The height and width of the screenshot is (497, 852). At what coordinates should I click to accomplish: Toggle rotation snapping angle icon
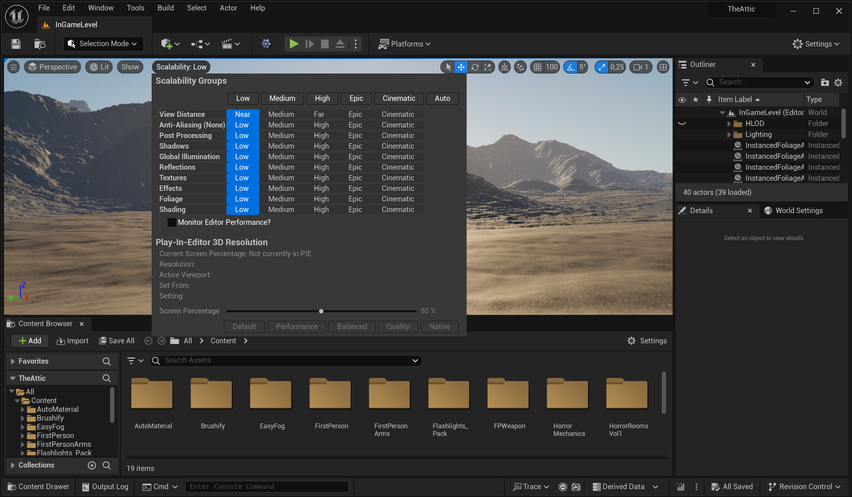(570, 67)
